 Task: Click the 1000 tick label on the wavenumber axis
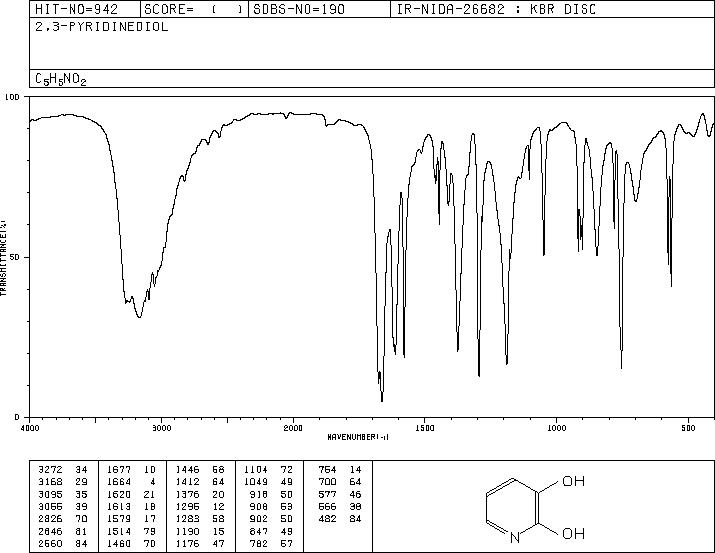[556, 428]
